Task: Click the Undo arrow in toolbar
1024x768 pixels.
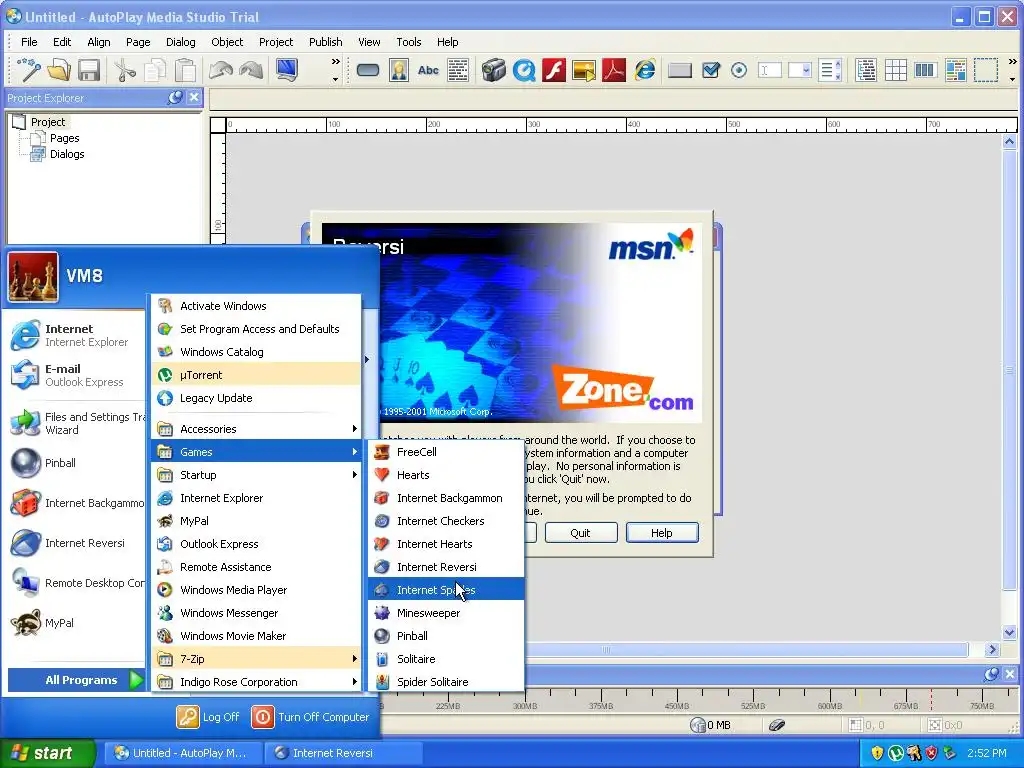Action: pyautogui.click(x=221, y=70)
